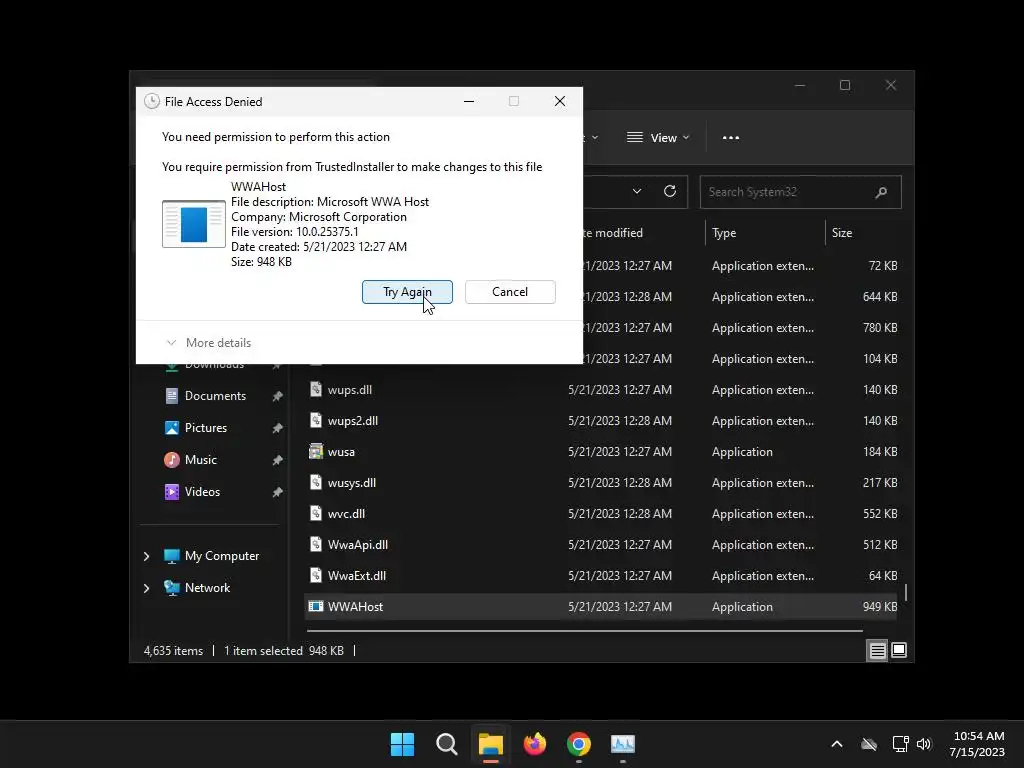Click the 217 KB size cell
1024x768 pixels.
(880, 483)
